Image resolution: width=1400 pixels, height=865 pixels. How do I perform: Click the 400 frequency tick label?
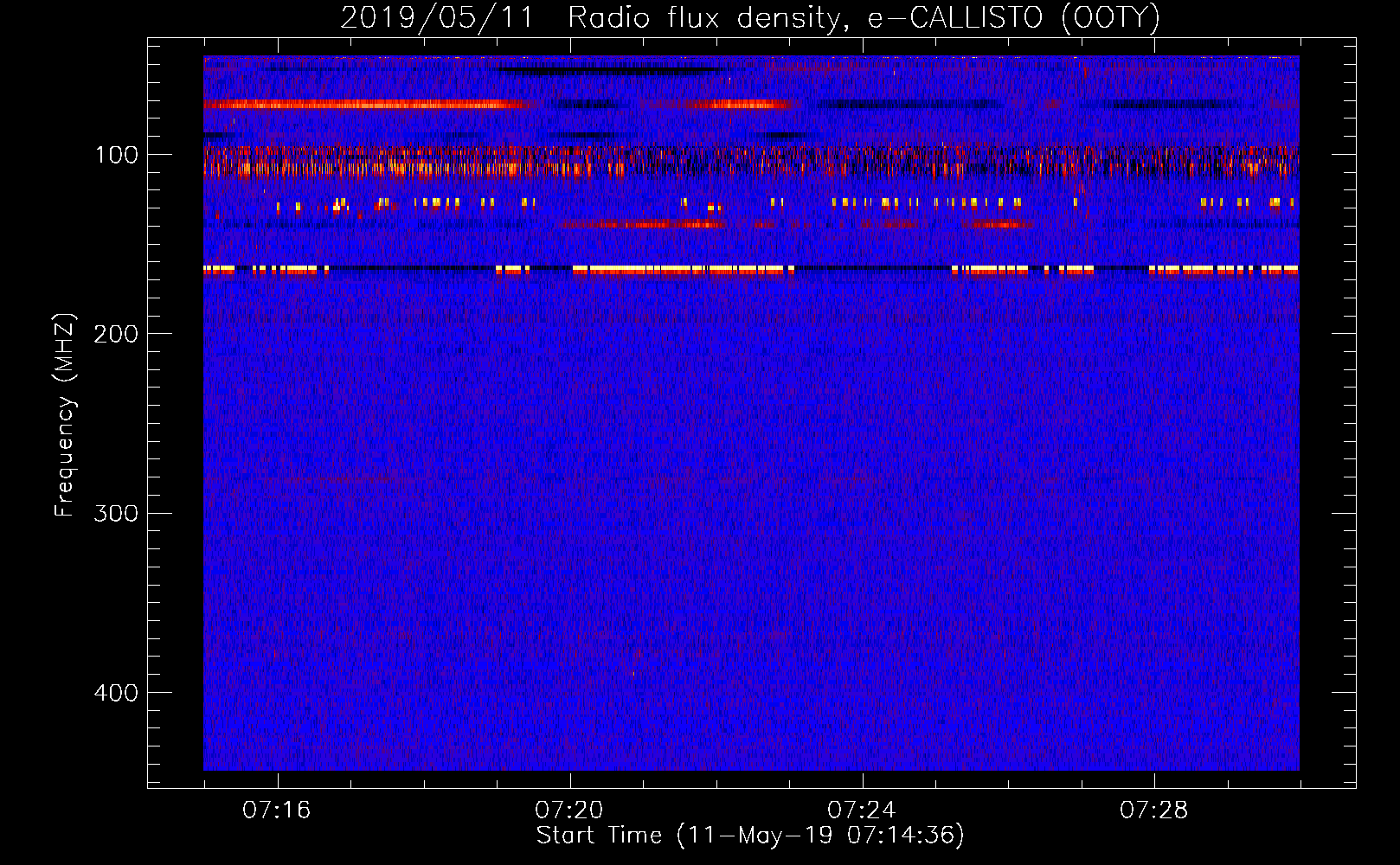click(116, 693)
